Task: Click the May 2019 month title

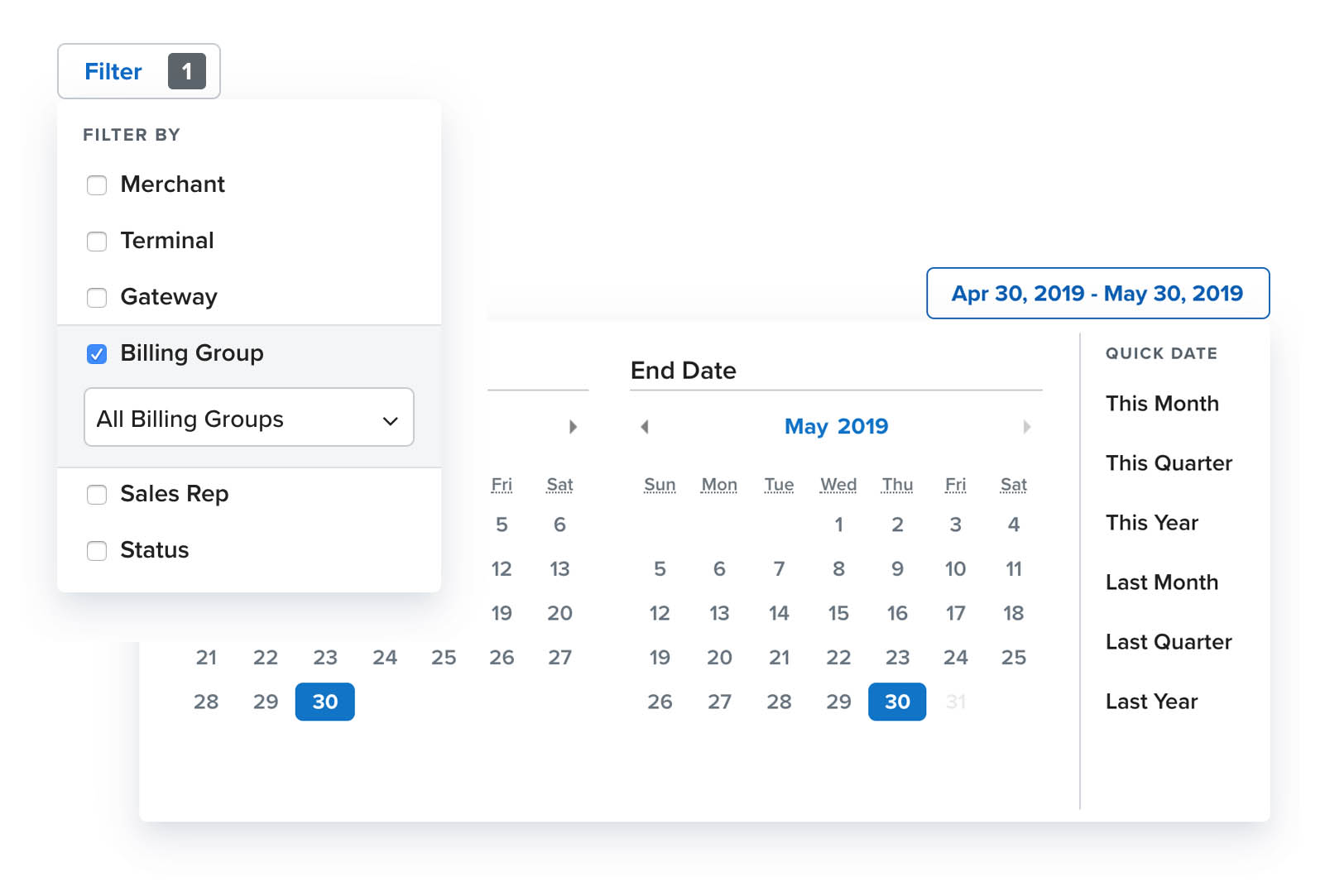Action: (836, 426)
